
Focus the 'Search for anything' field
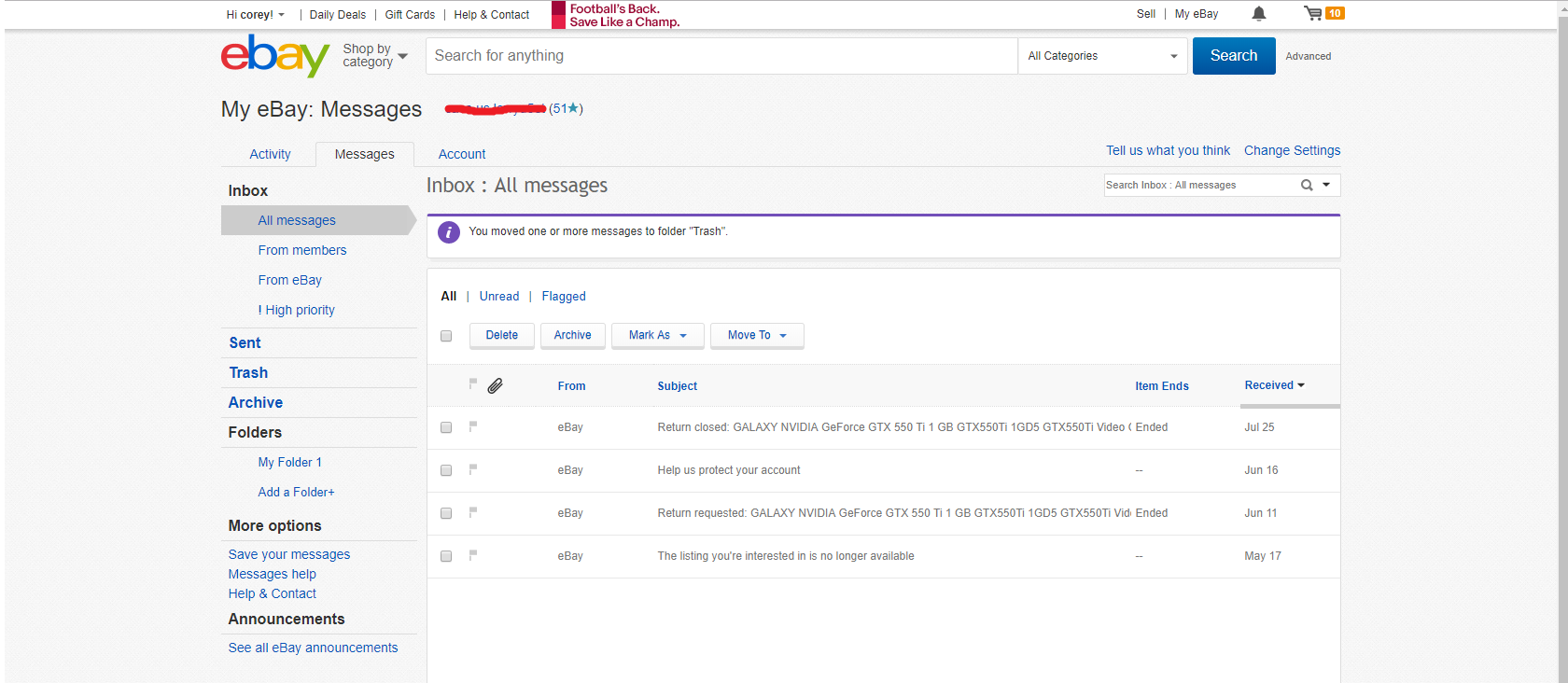tap(721, 56)
